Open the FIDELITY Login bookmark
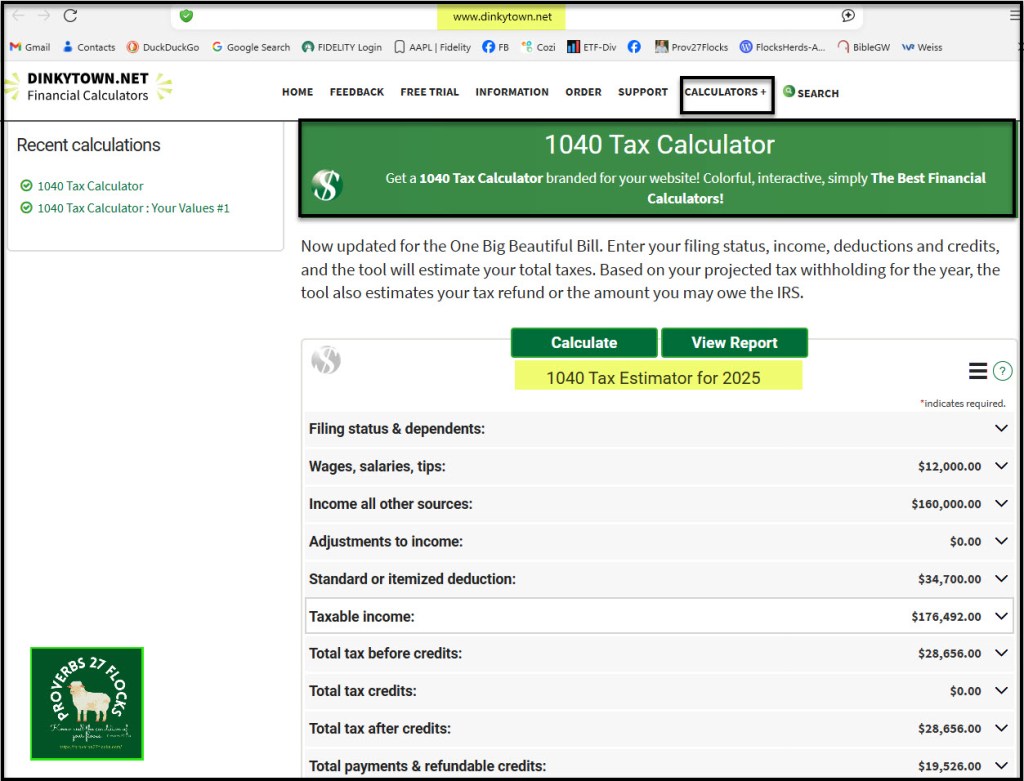 coord(342,47)
